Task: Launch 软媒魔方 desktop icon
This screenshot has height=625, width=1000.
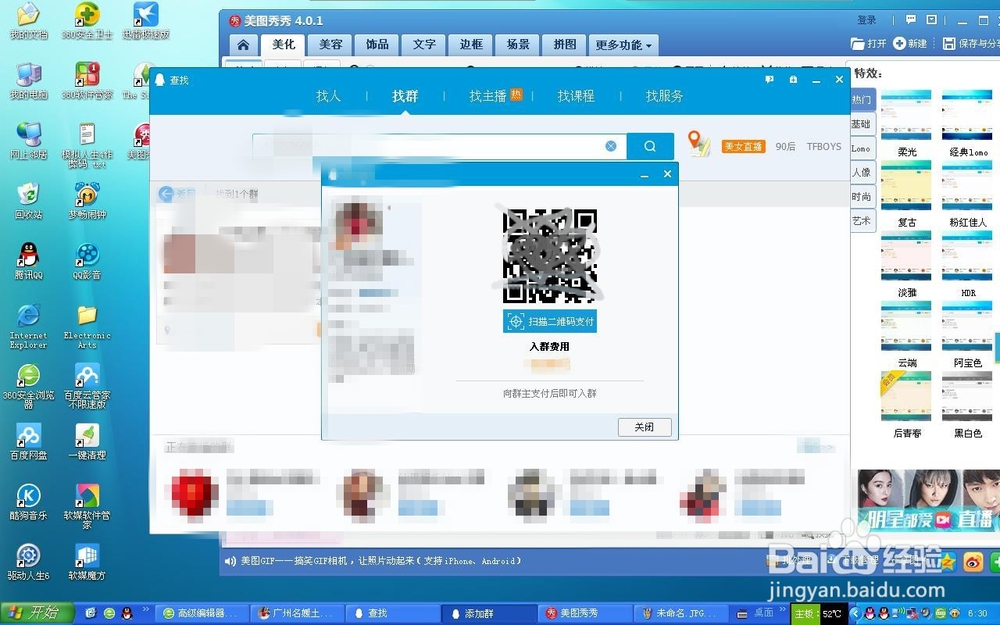Action: pyautogui.click(x=87, y=561)
